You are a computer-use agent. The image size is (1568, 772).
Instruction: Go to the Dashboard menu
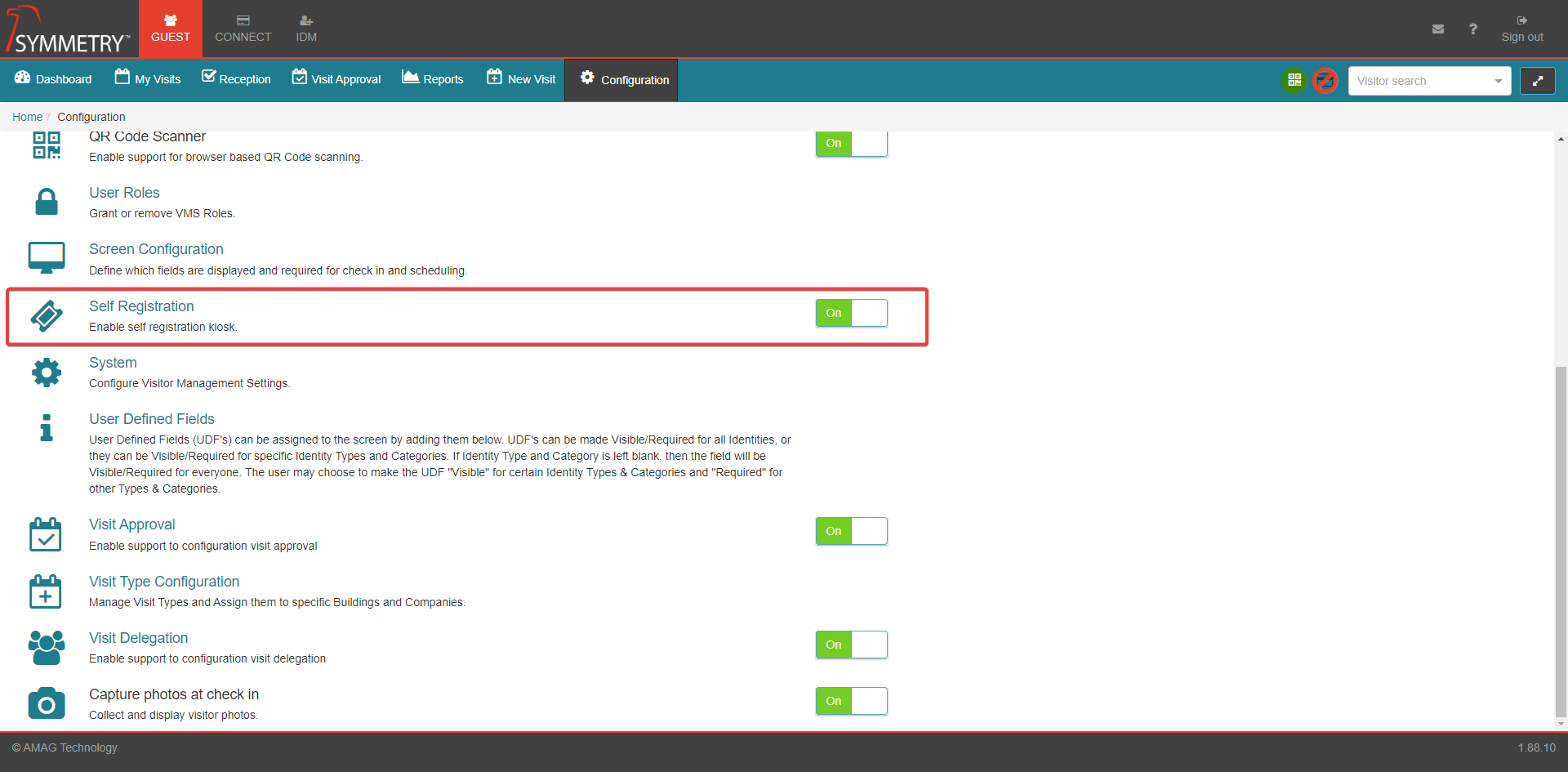tap(53, 79)
